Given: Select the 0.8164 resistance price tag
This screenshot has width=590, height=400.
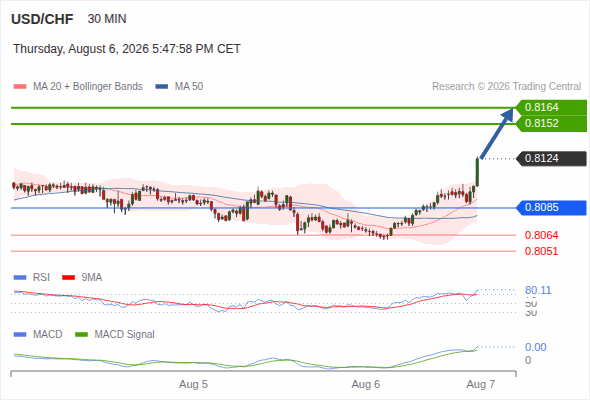Looking at the screenshot, I should (551, 108).
